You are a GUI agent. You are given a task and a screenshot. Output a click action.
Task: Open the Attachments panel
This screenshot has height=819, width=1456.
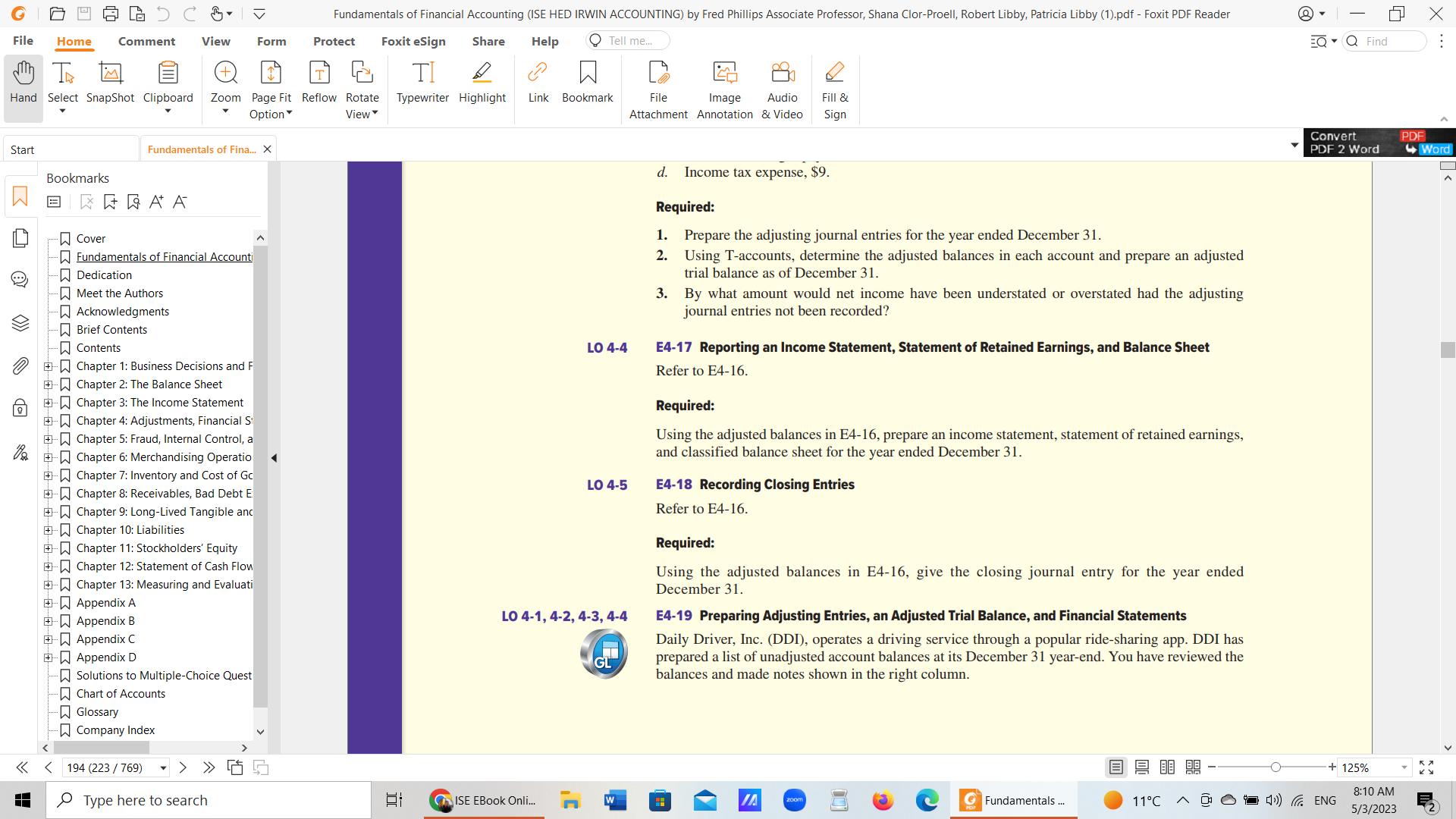20,366
